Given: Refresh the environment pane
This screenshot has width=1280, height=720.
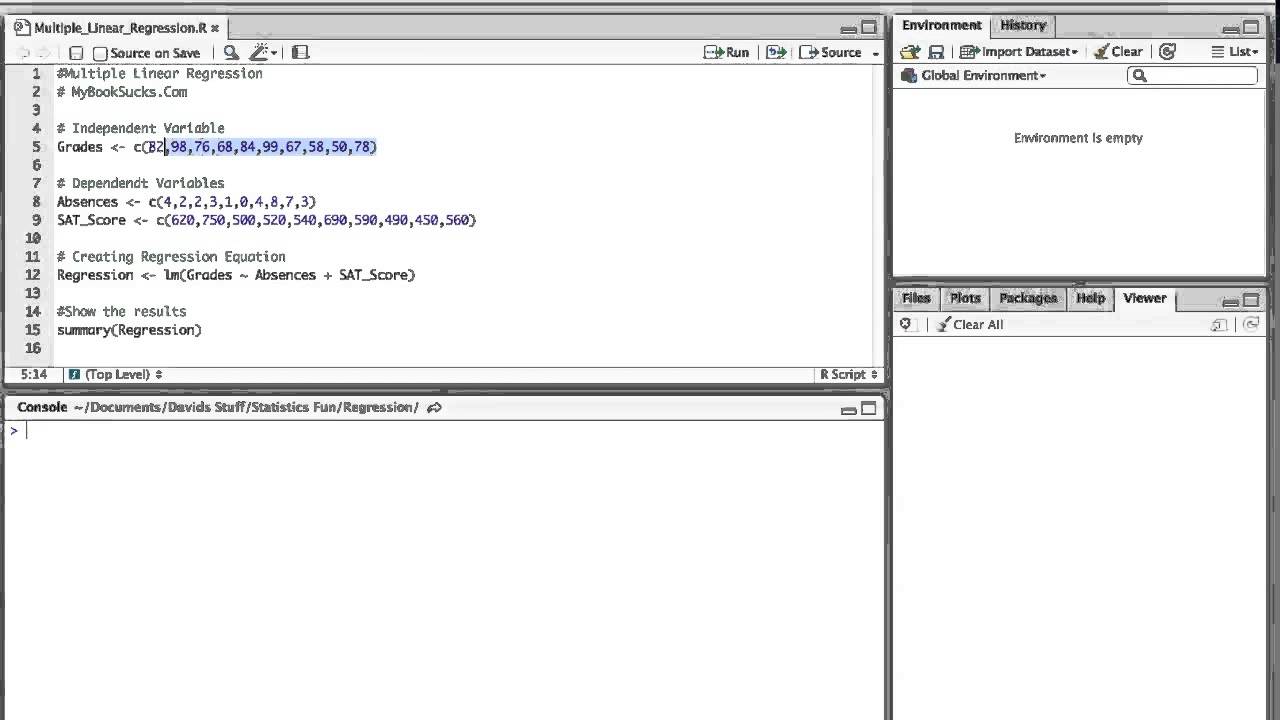Looking at the screenshot, I should tap(1167, 52).
